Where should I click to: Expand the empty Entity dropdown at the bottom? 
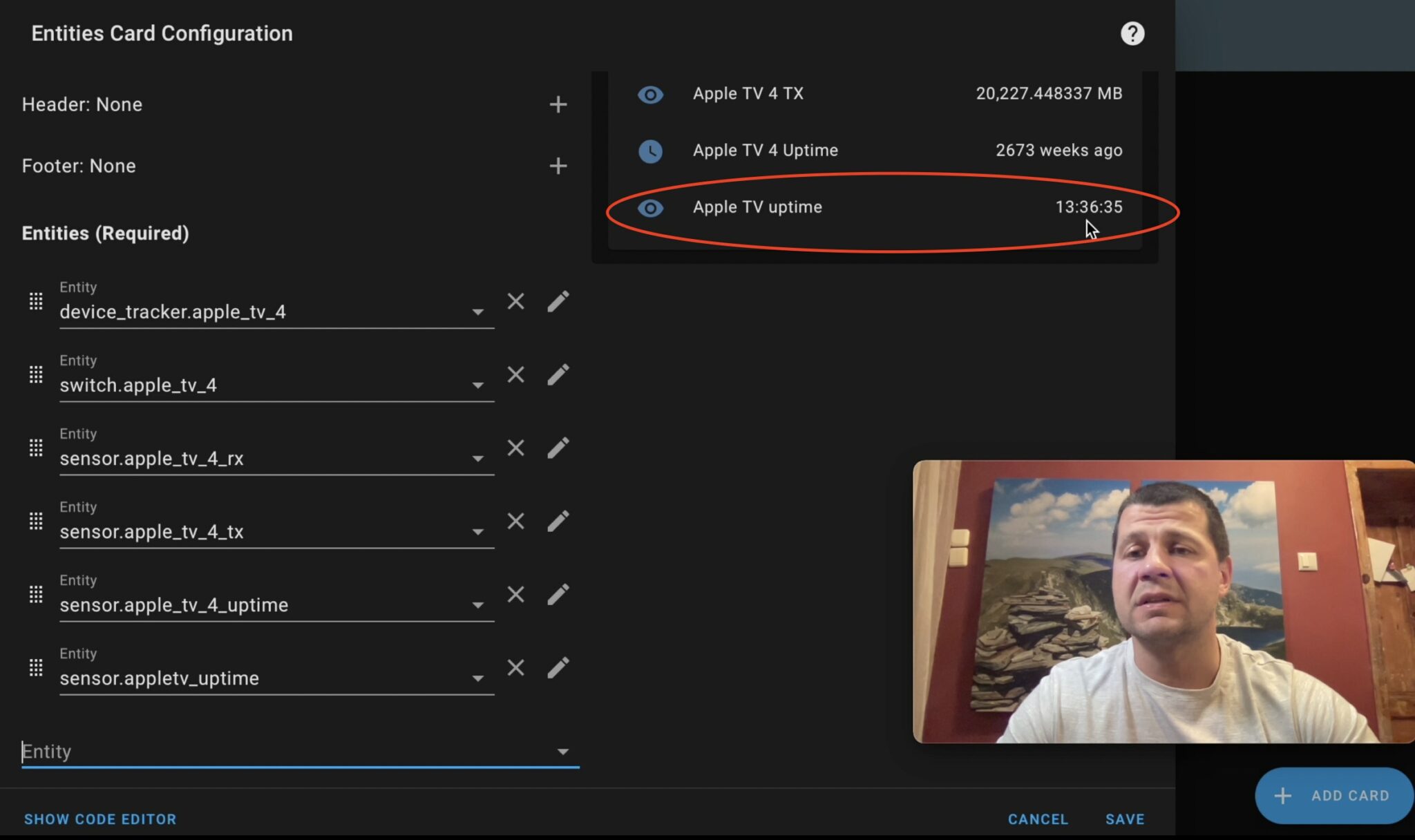[x=564, y=752]
